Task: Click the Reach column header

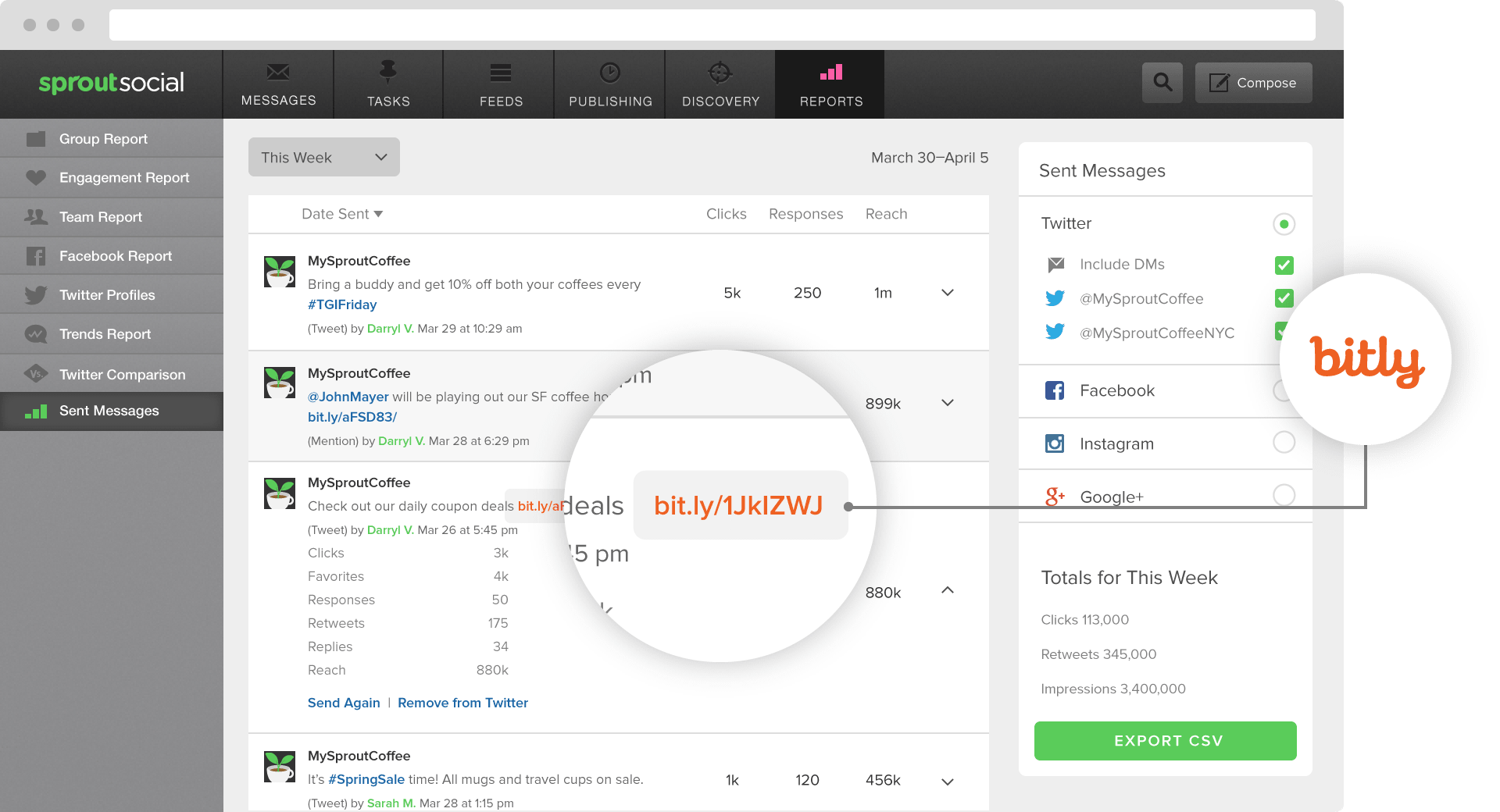Action: point(886,214)
